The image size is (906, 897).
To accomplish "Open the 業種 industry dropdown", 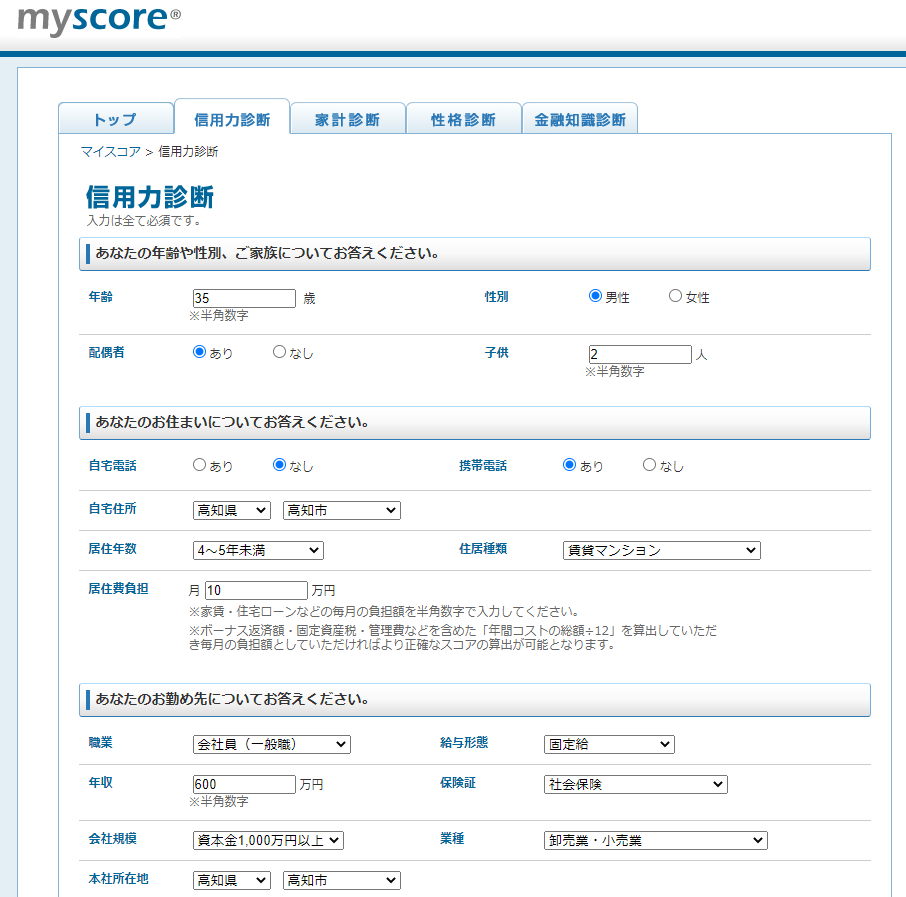I will pos(656,840).
